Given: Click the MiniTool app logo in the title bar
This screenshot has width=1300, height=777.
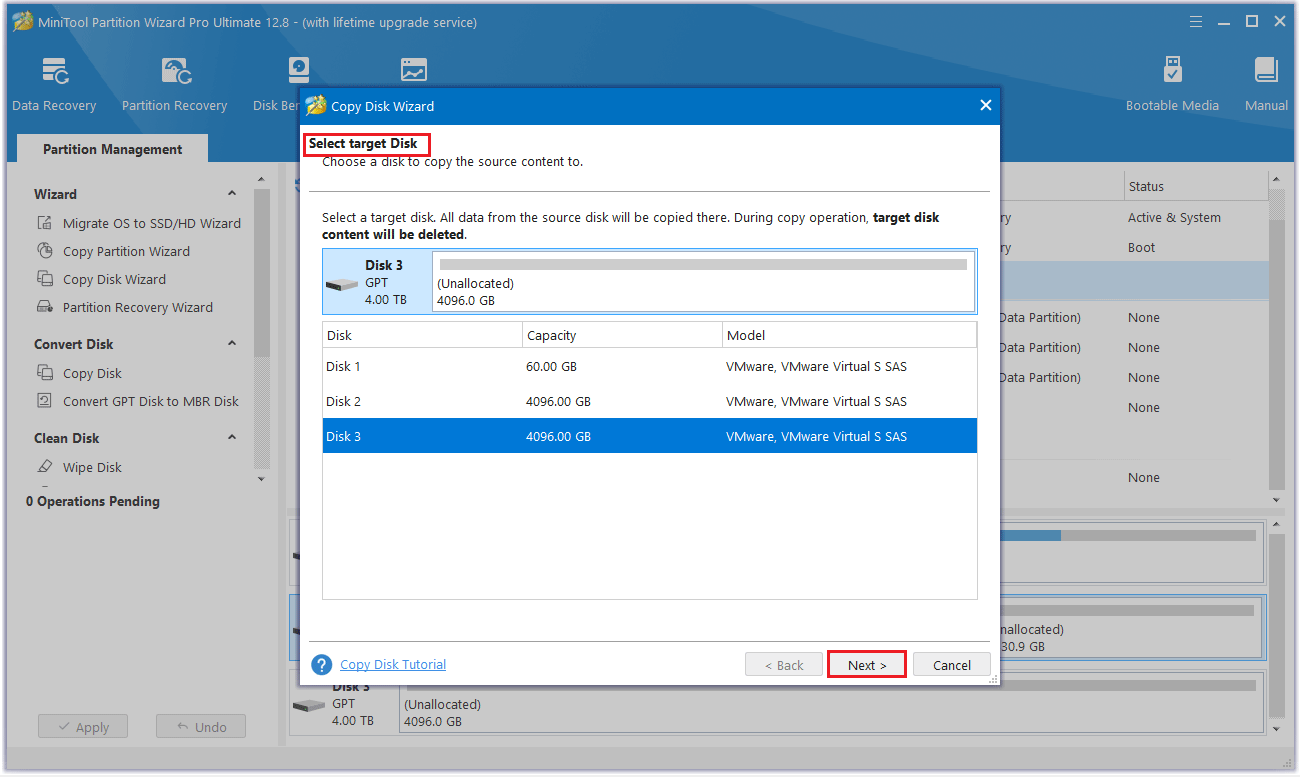Looking at the screenshot, I should 22,21.
